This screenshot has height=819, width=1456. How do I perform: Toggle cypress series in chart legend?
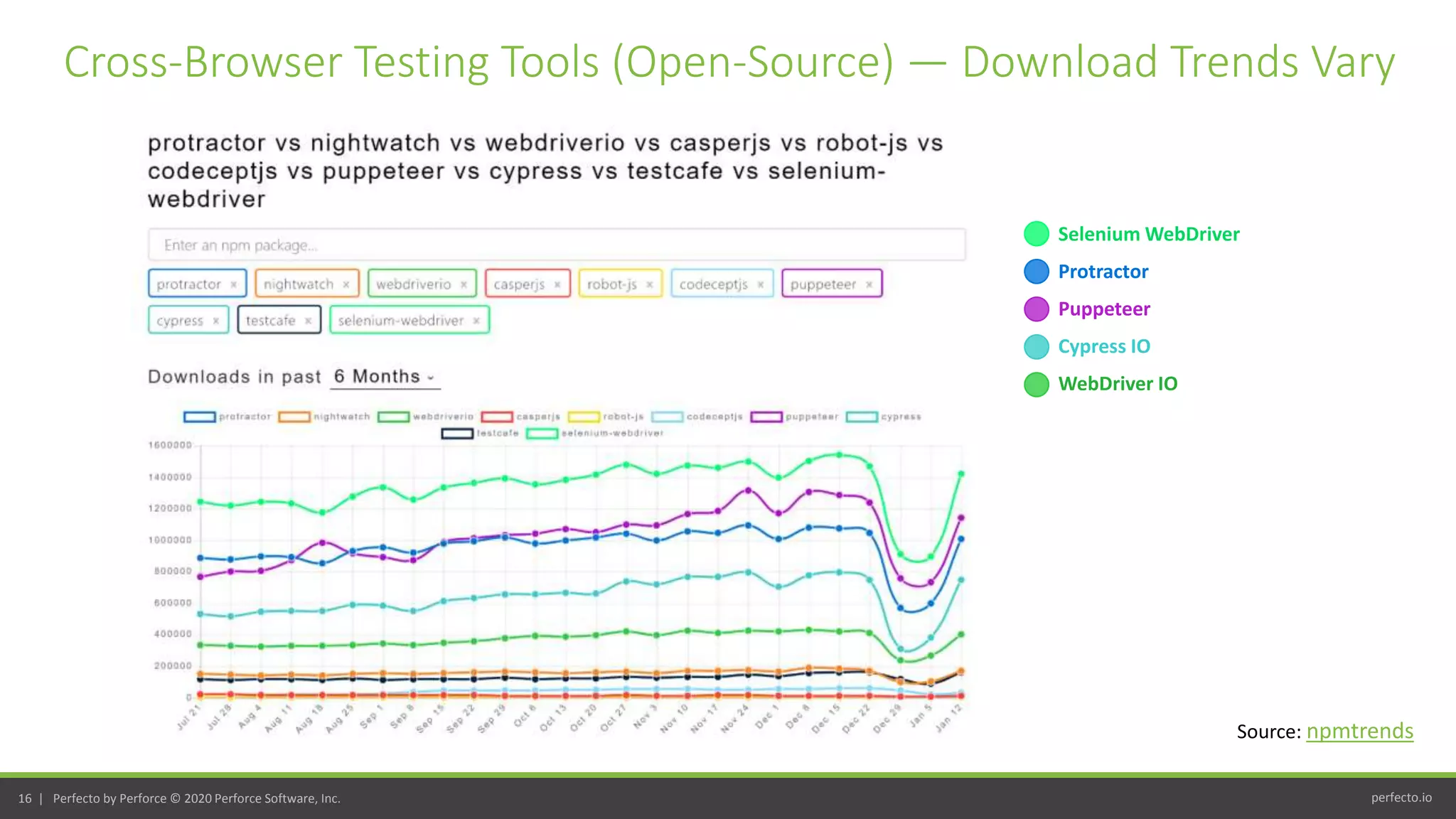[x=884, y=417]
